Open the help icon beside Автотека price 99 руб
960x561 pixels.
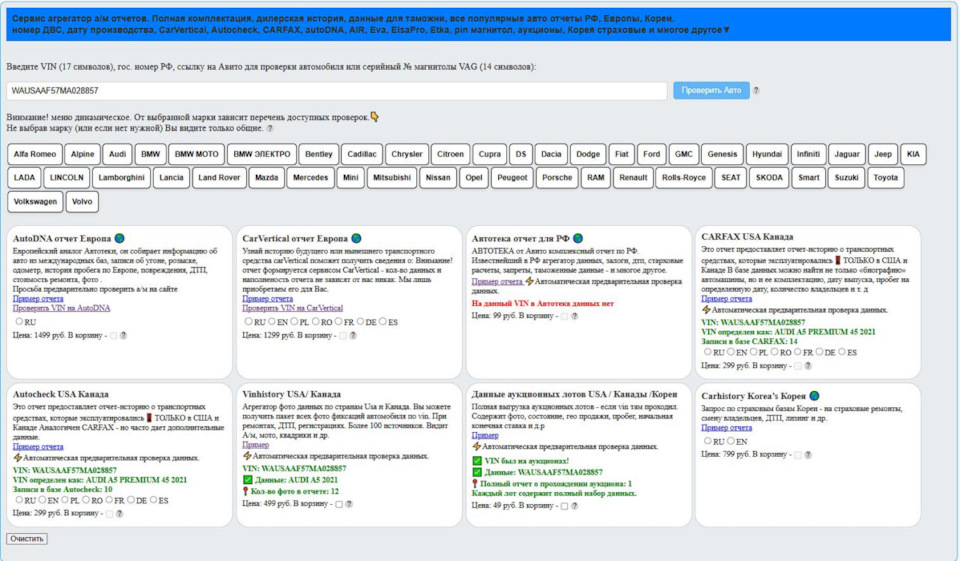click(x=574, y=317)
